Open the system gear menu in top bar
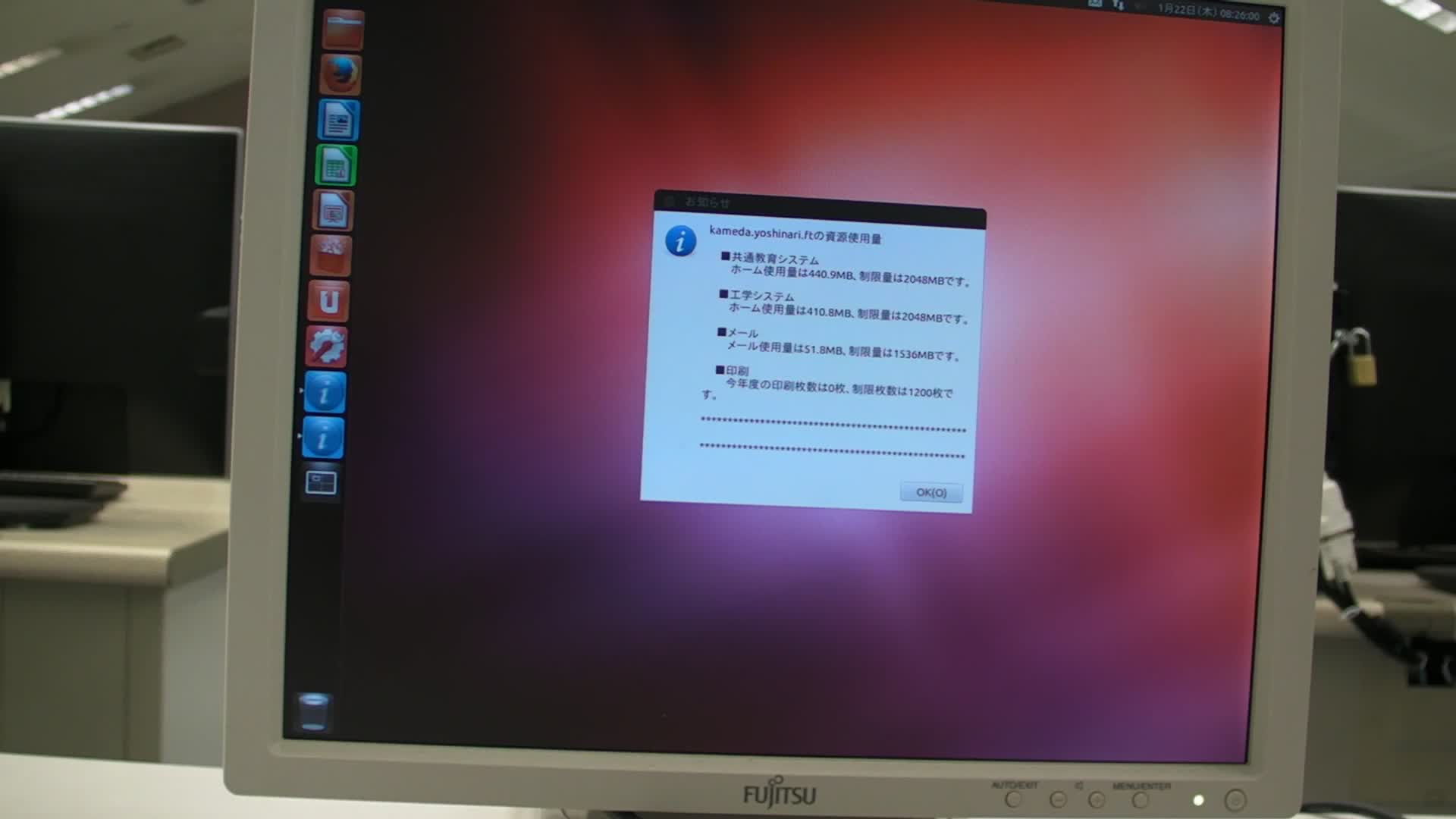 pos(1274,17)
